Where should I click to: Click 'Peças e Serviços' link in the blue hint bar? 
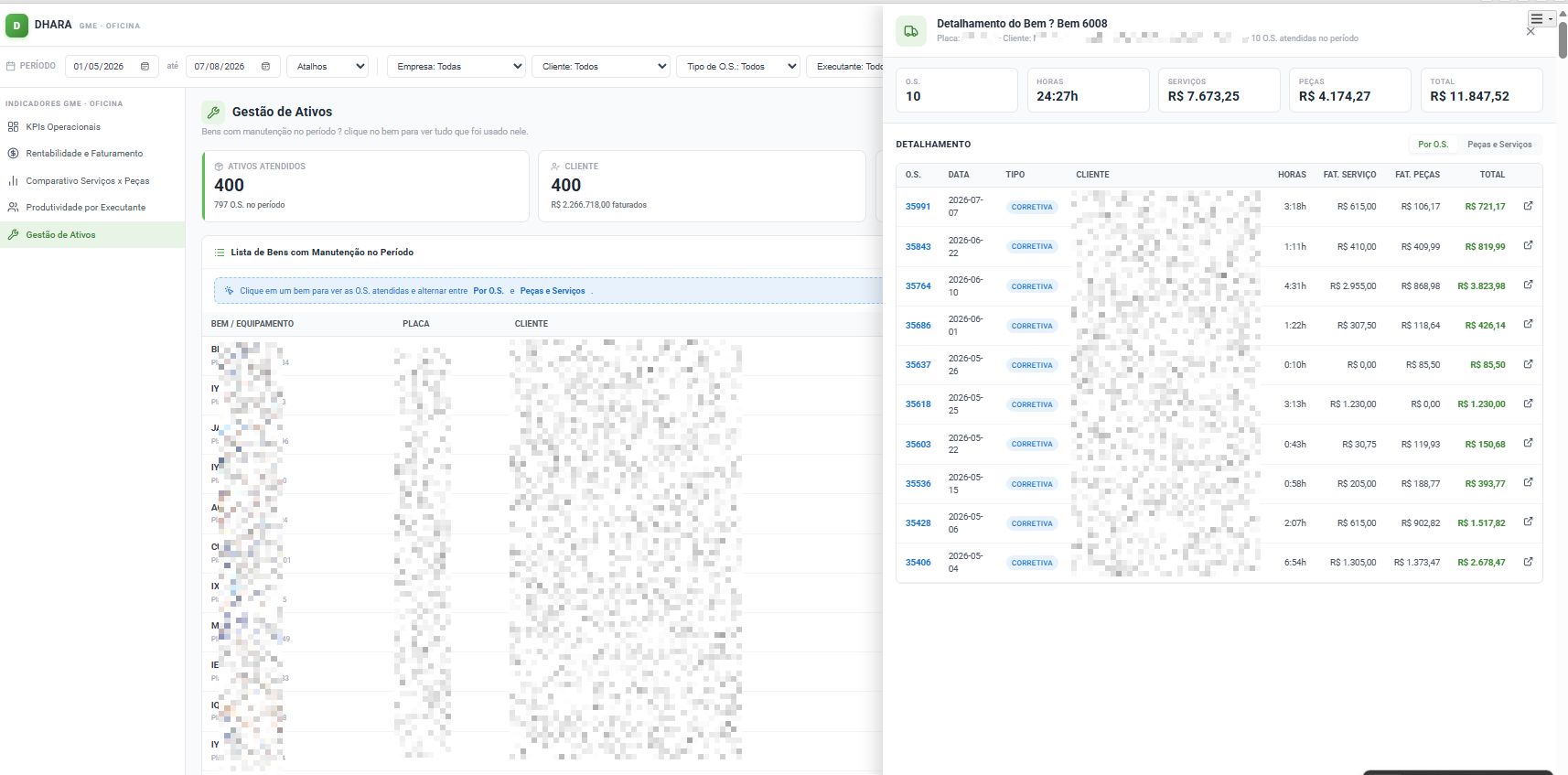[x=553, y=291]
